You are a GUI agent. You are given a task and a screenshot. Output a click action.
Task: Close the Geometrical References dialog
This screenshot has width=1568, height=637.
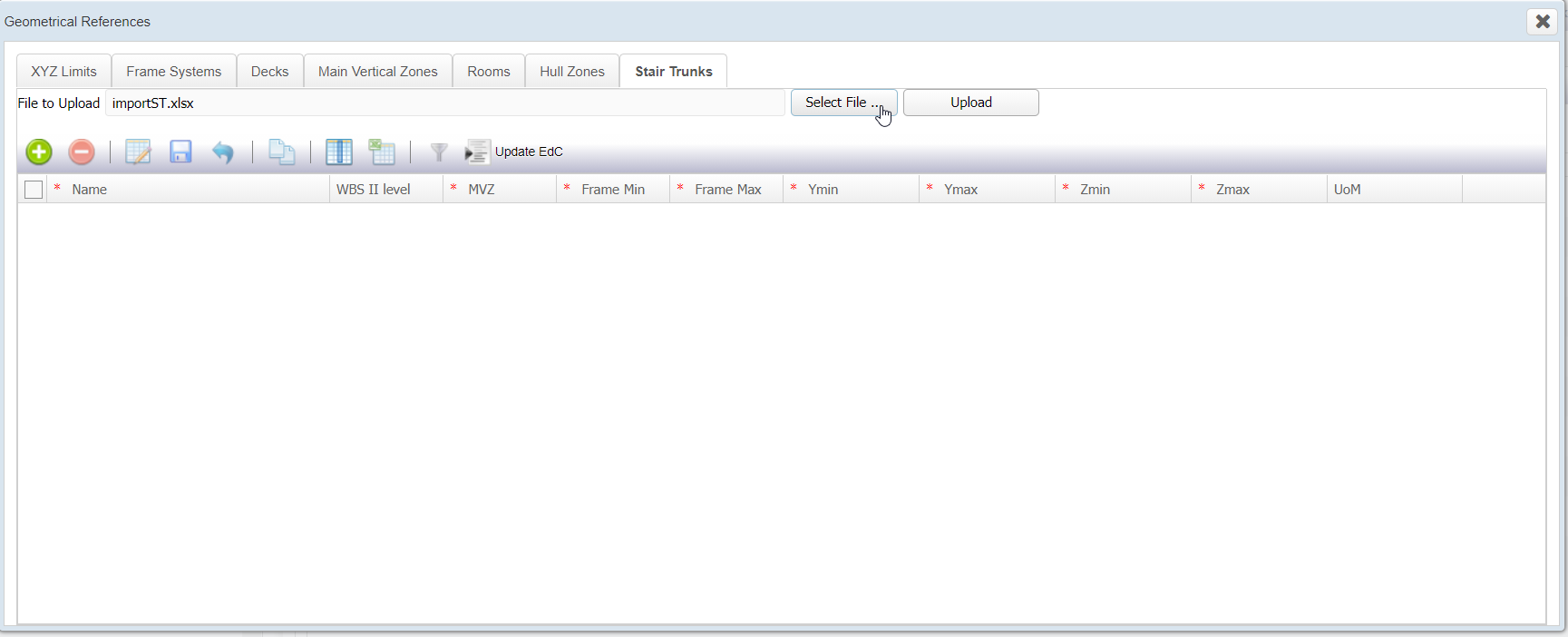click(x=1542, y=21)
